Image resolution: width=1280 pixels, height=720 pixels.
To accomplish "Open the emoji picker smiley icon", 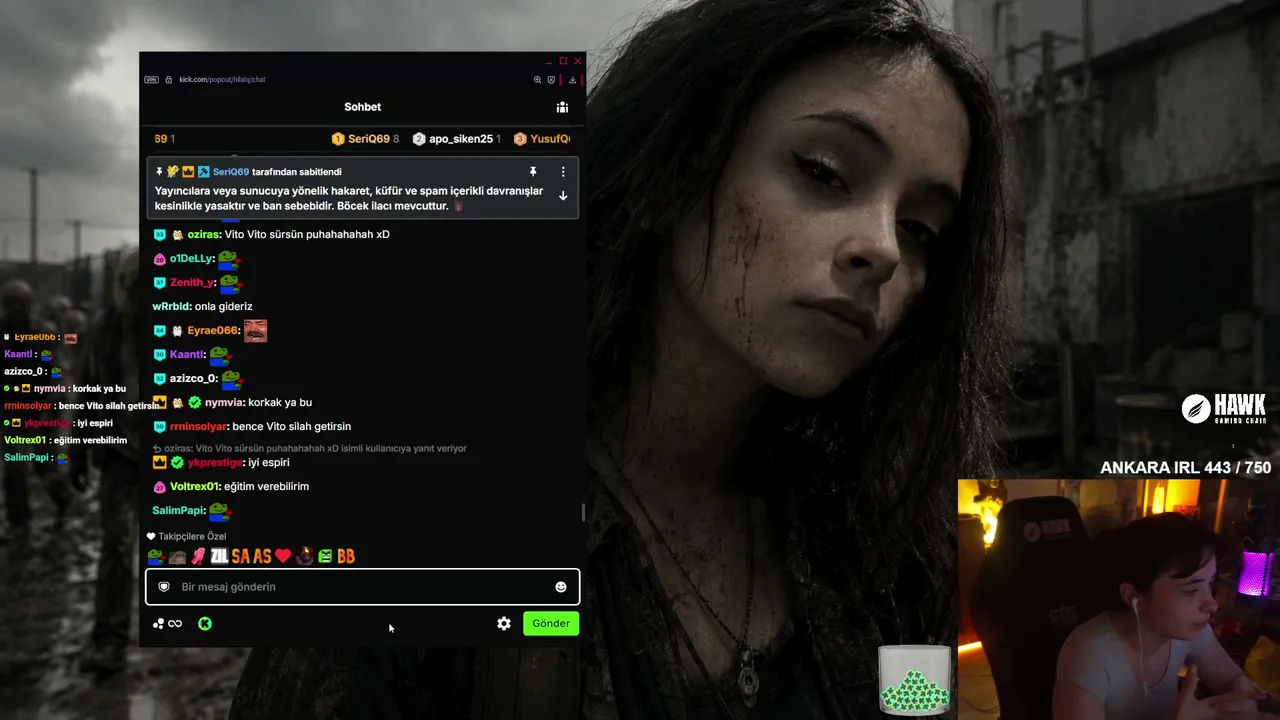I will coord(561,587).
